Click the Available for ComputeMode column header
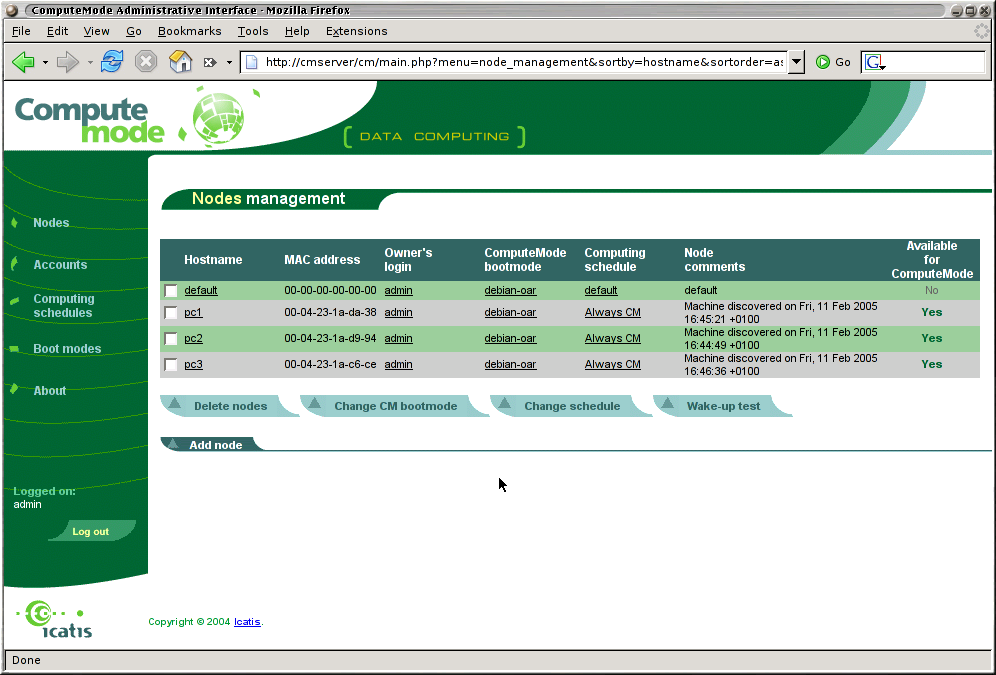The width and height of the screenshot is (996, 675). 932,260
